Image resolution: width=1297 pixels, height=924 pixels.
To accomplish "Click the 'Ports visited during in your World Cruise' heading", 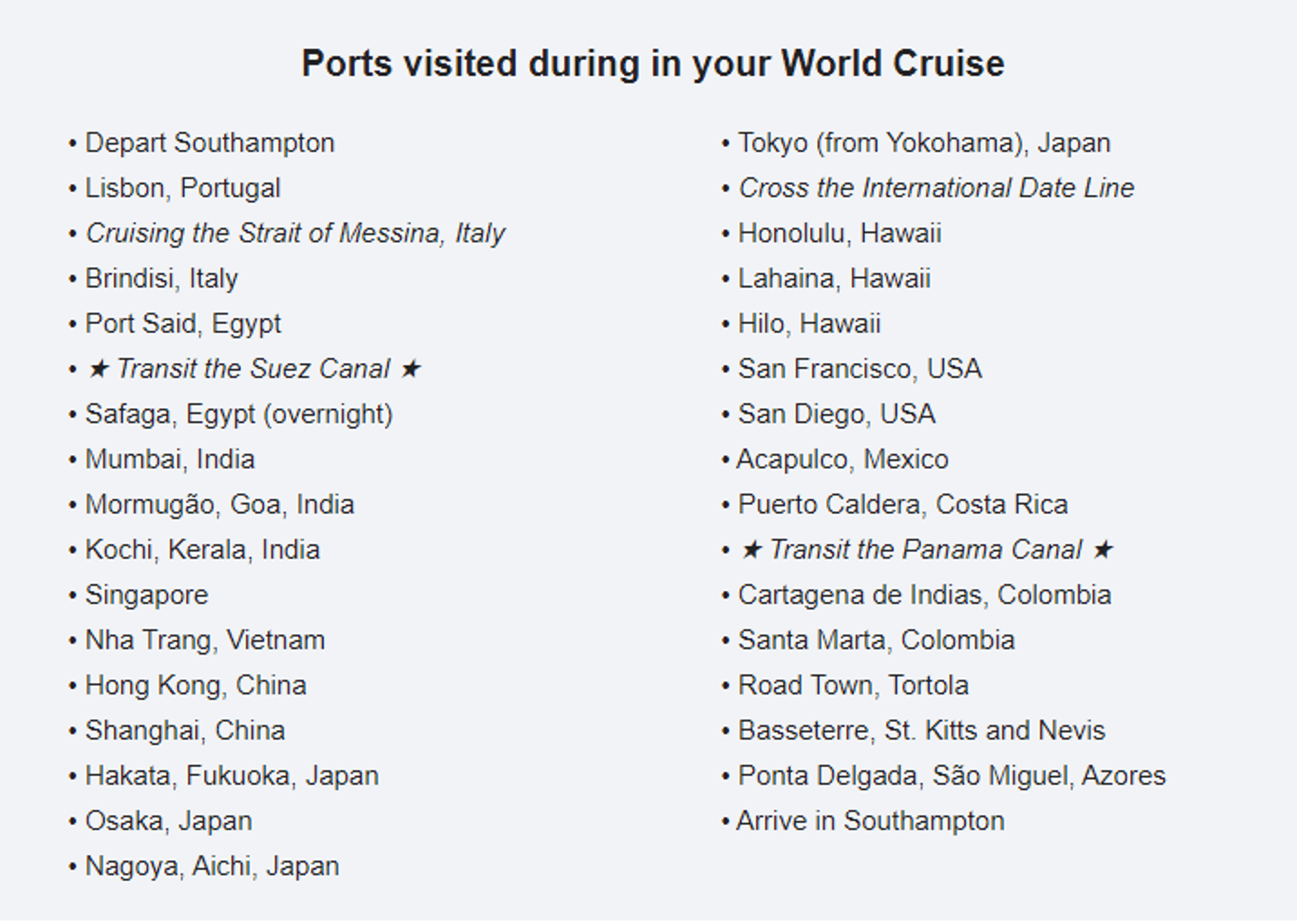I will pos(653,64).
